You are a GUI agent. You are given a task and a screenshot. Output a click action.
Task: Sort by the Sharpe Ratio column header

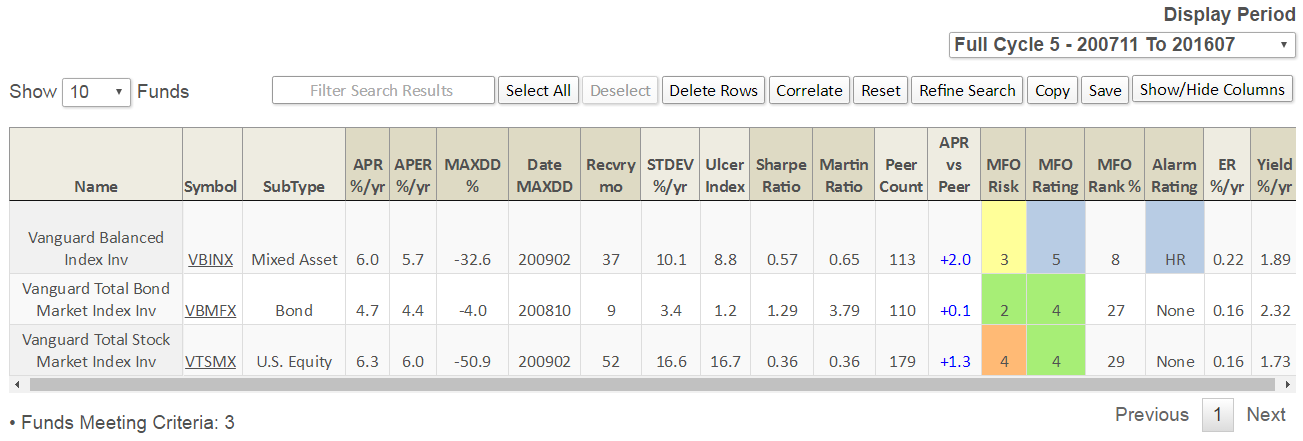[780, 175]
